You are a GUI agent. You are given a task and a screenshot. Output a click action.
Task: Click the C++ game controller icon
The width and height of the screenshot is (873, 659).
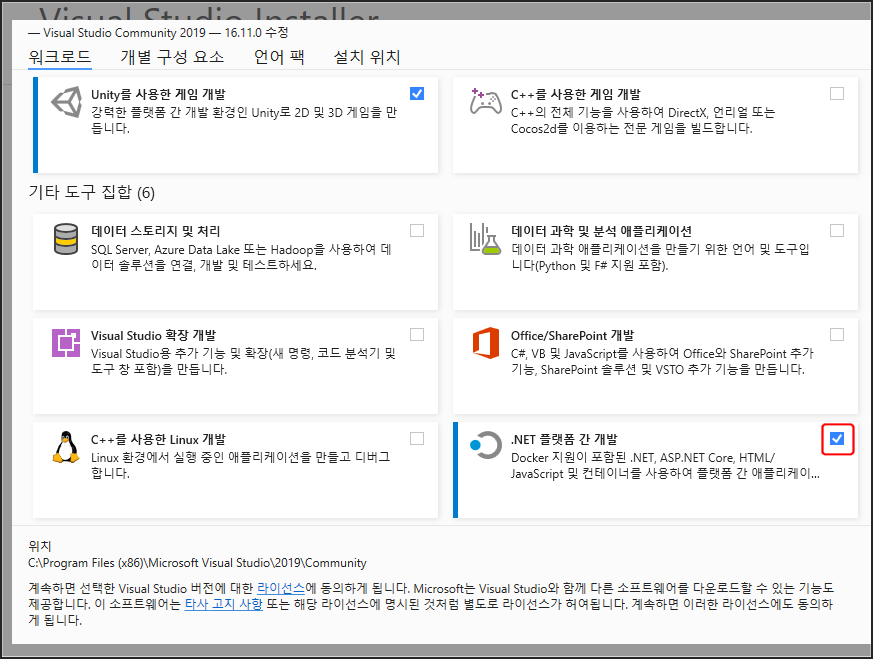(485, 101)
